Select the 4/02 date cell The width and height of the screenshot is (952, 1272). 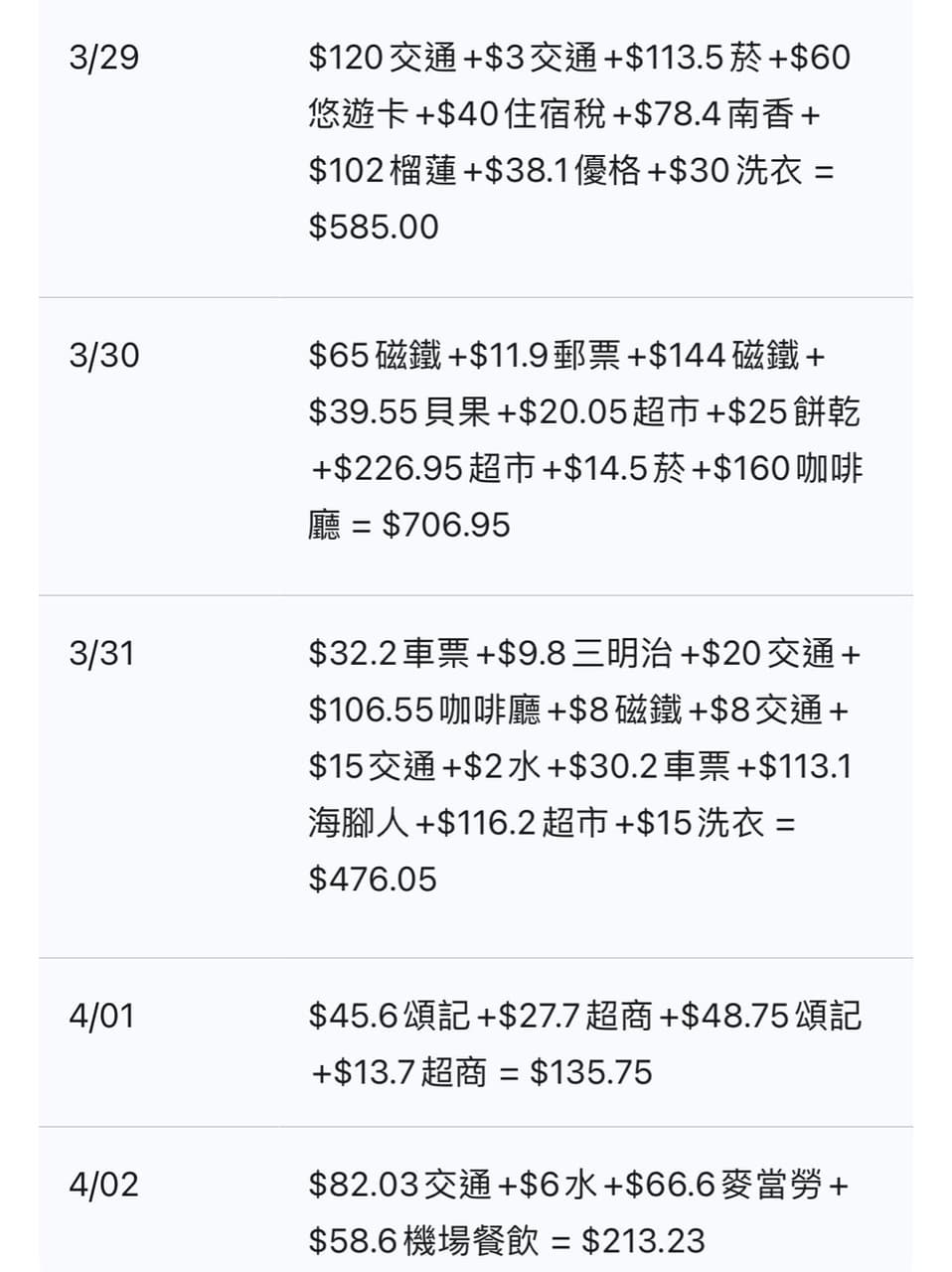(104, 1186)
